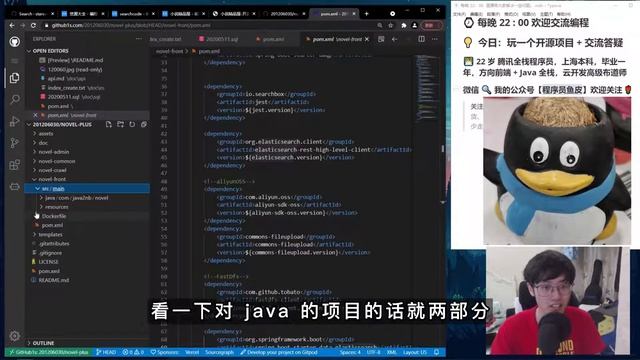Screen dimensions: 640x360
Task: Click the Sourcegraph status bar link
Action: (219, 352)
